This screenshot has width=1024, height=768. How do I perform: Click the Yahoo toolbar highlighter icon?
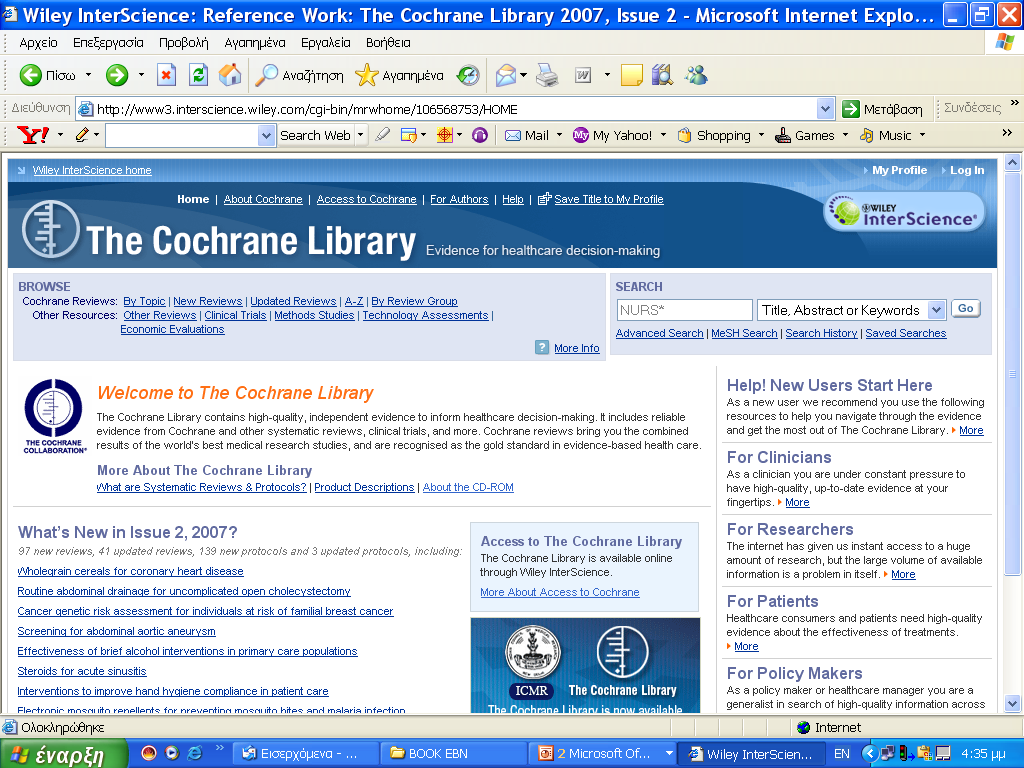click(x=383, y=135)
